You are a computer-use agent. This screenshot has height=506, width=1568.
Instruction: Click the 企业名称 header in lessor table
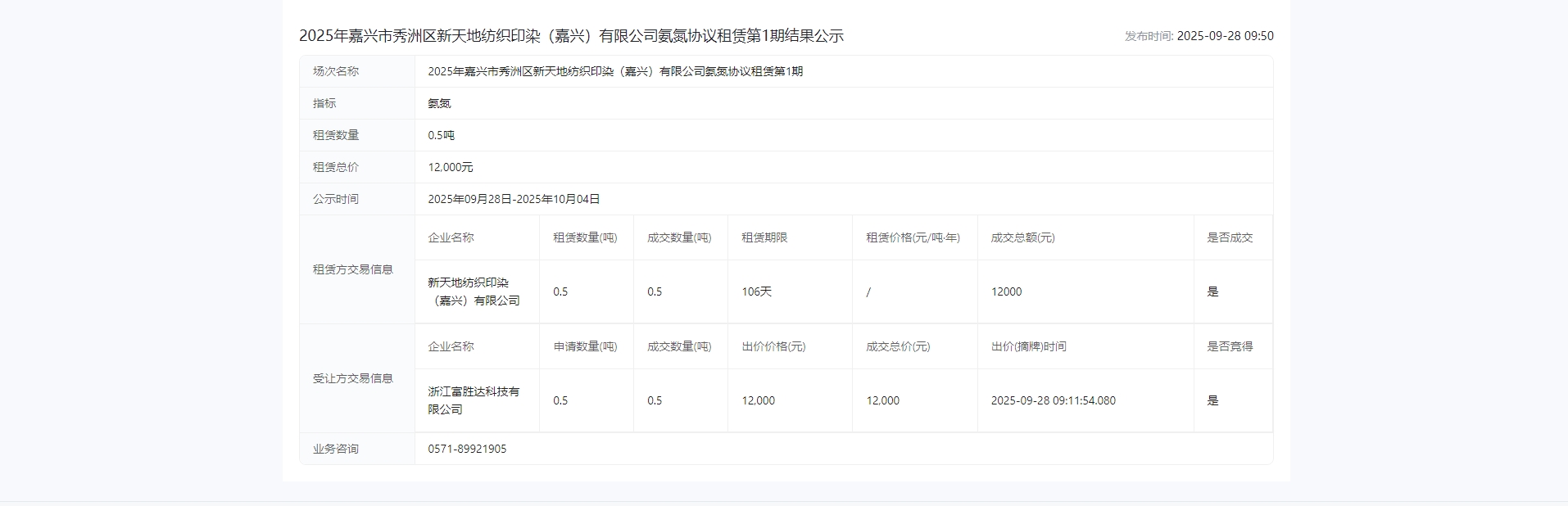point(451,237)
